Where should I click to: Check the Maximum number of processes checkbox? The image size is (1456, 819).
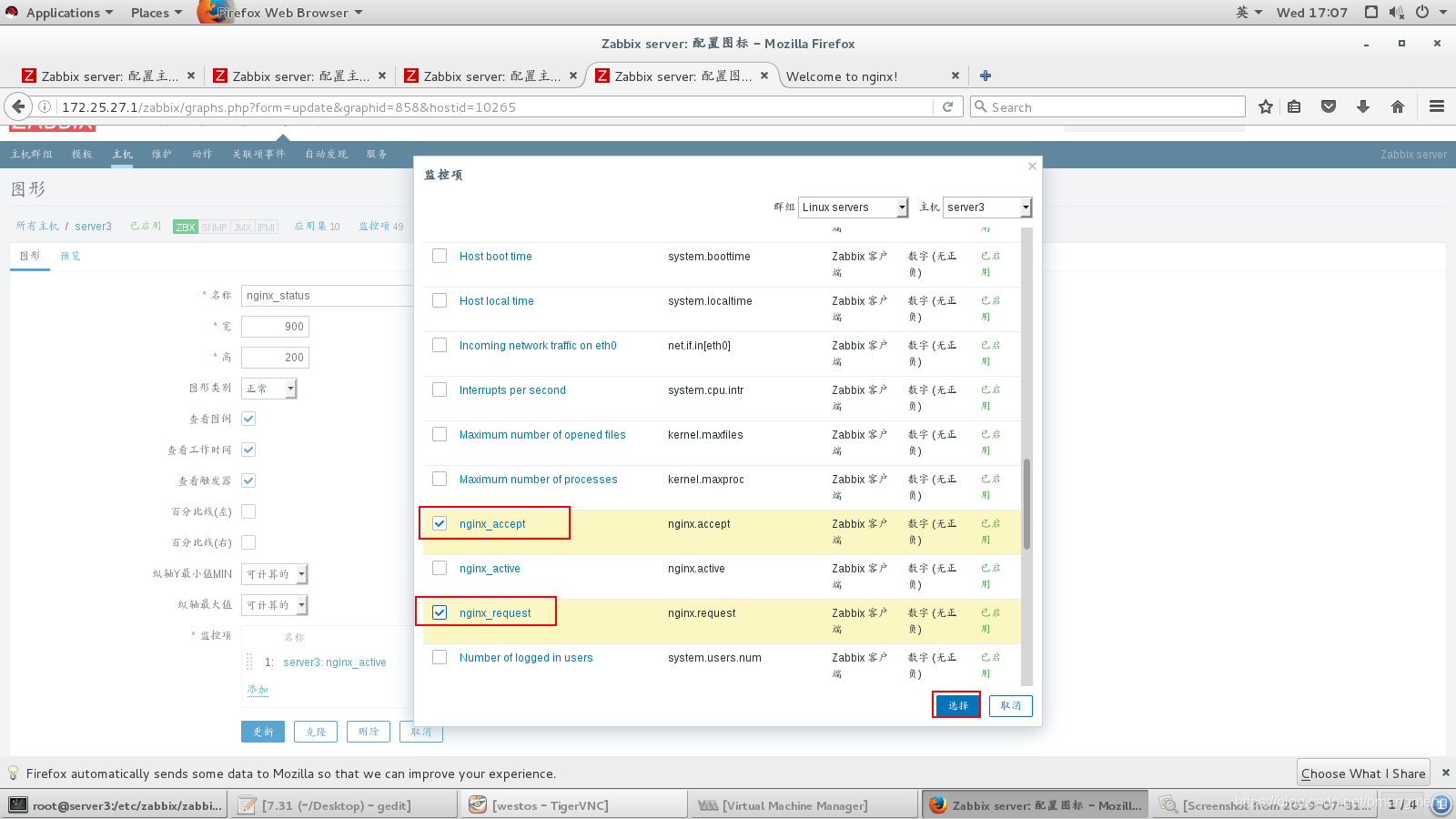440,479
